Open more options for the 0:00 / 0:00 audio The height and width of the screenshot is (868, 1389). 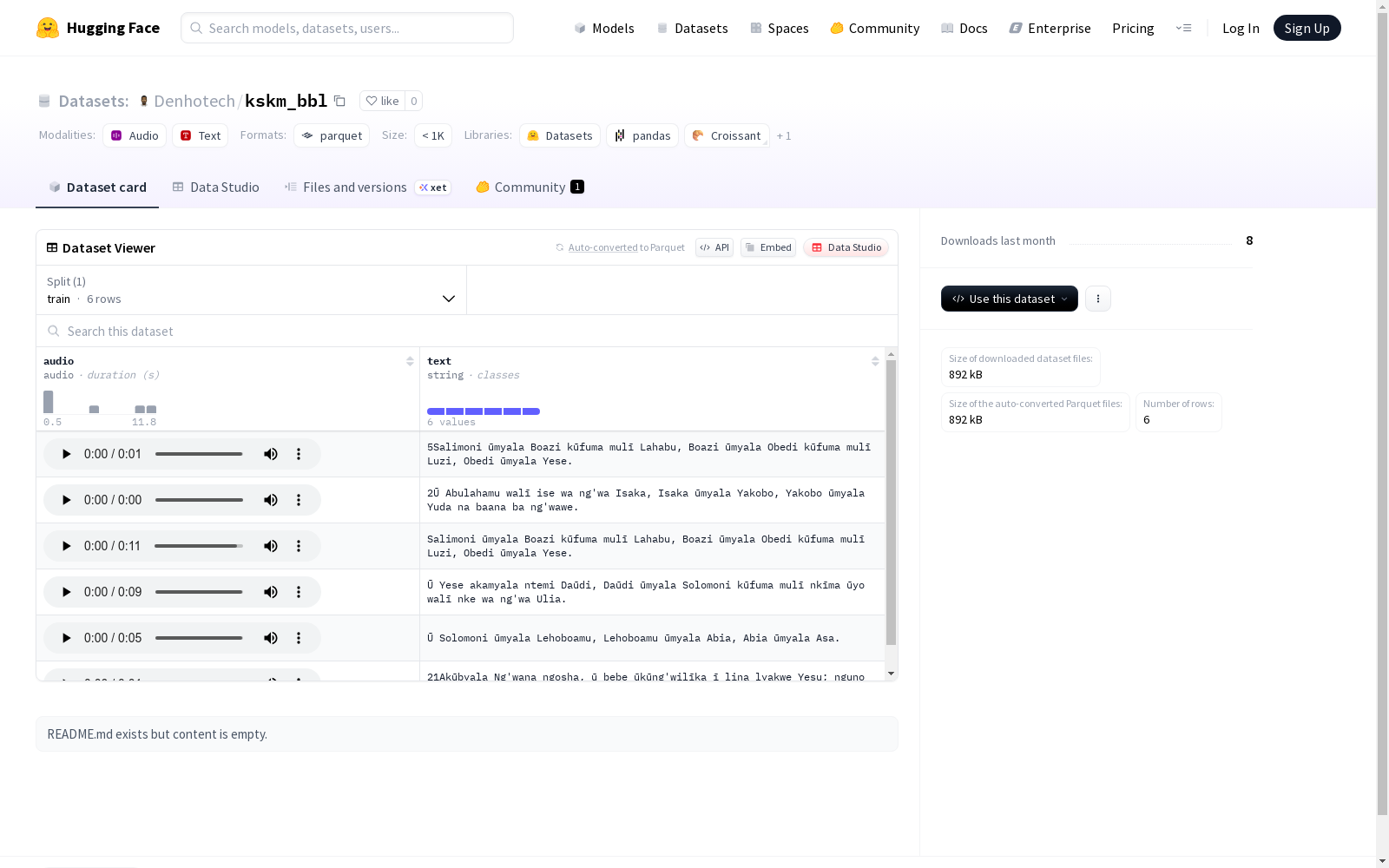299,500
